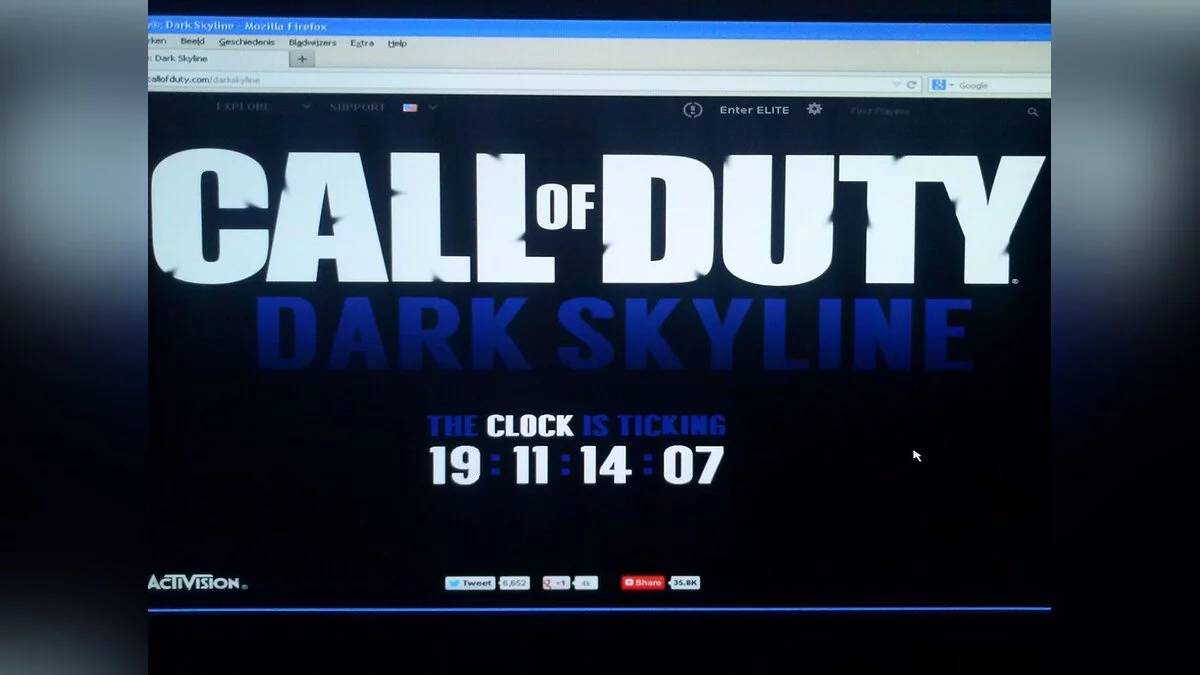Open the search engine chooser arrow
This screenshot has height=675, width=1200.
point(951,85)
